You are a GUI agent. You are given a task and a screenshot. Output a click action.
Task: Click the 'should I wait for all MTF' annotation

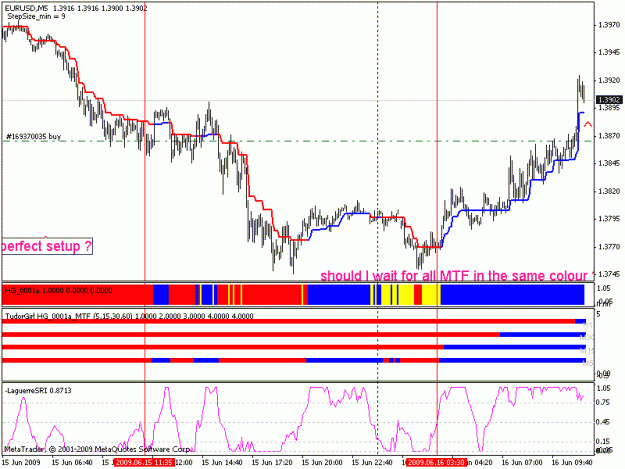pyautogui.click(x=458, y=276)
